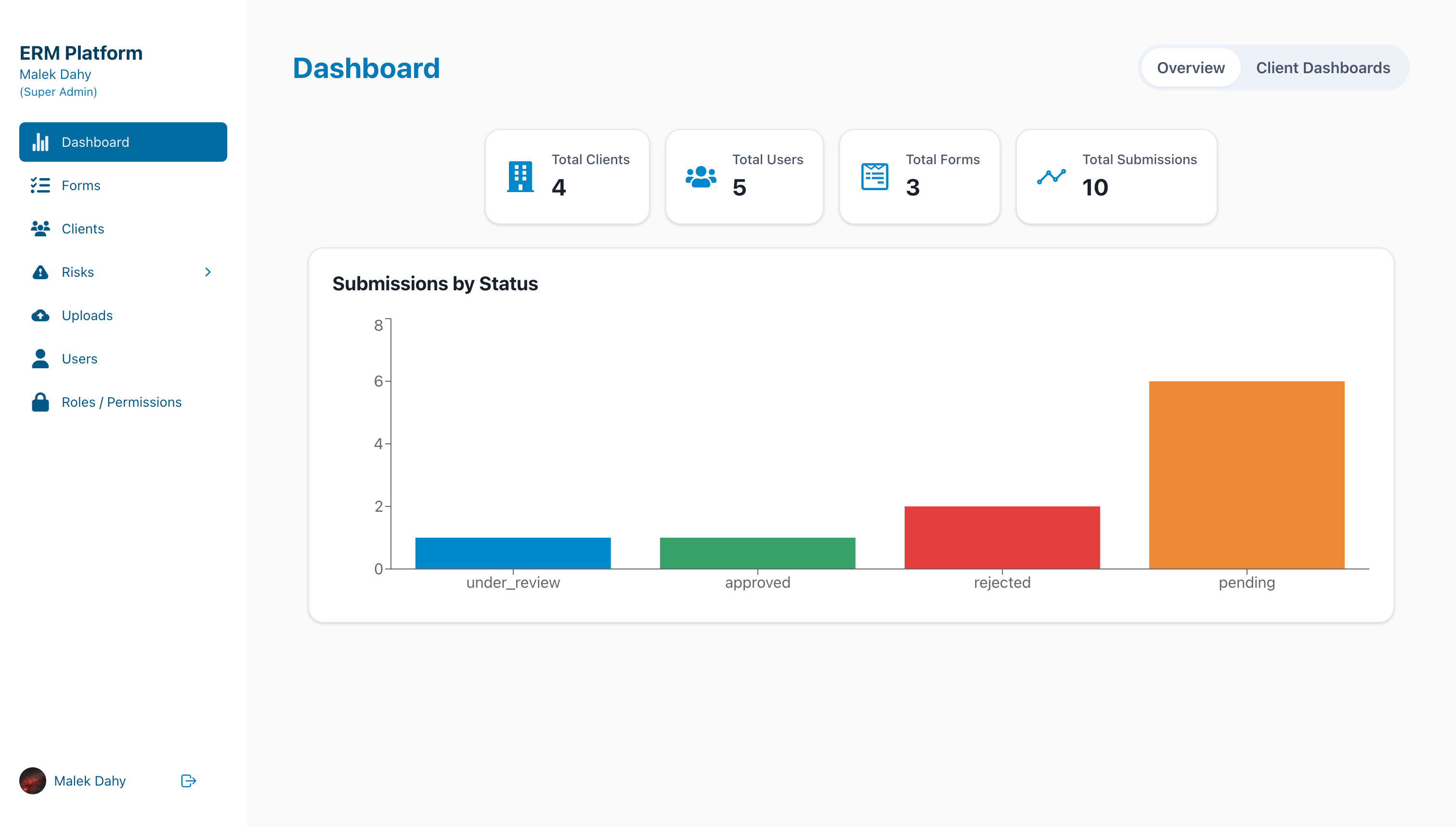The width and height of the screenshot is (1456, 827).
Task: Click the Risks menu label
Action: coord(78,272)
